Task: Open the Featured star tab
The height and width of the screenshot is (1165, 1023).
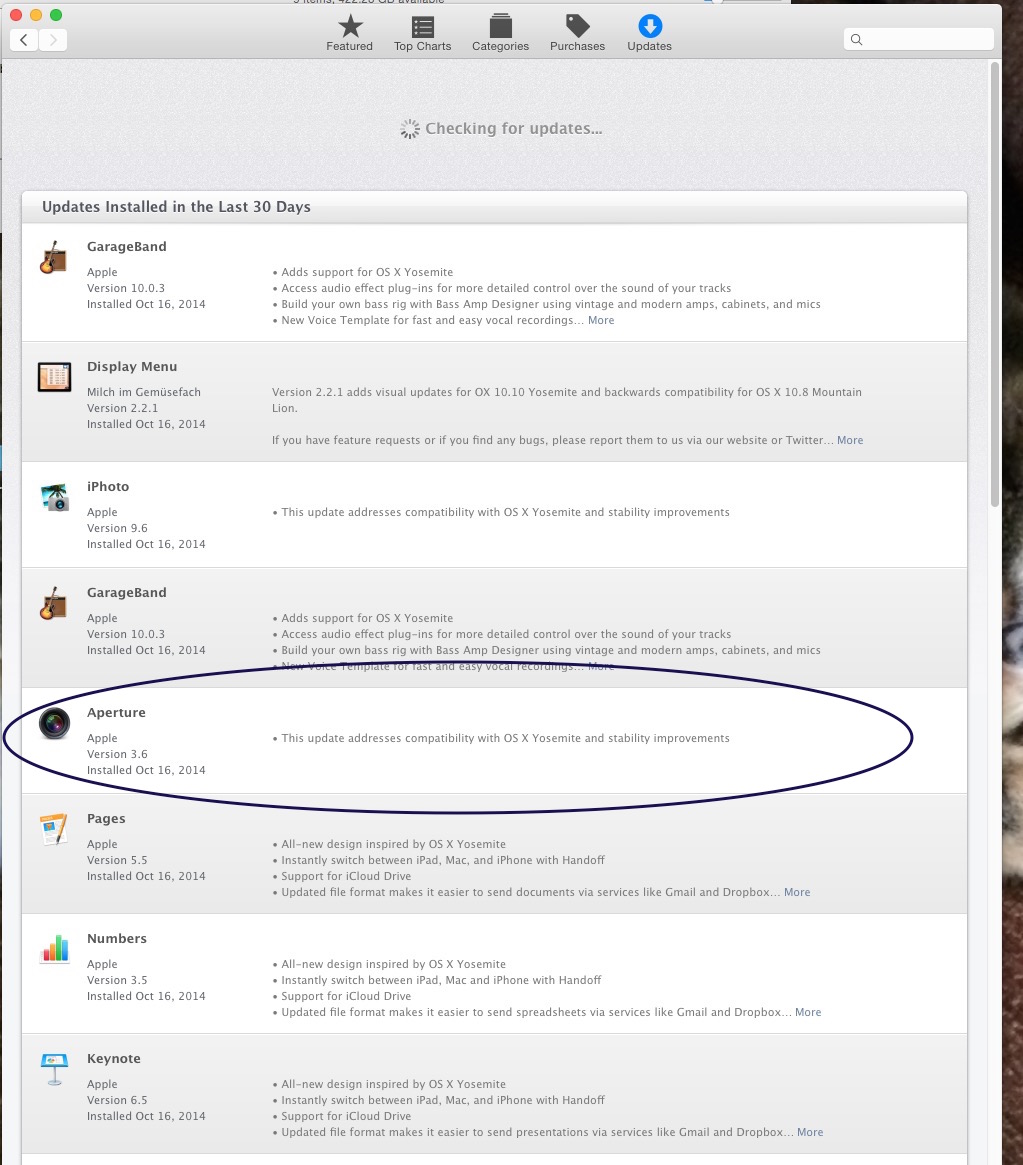Action: point(350,33)
